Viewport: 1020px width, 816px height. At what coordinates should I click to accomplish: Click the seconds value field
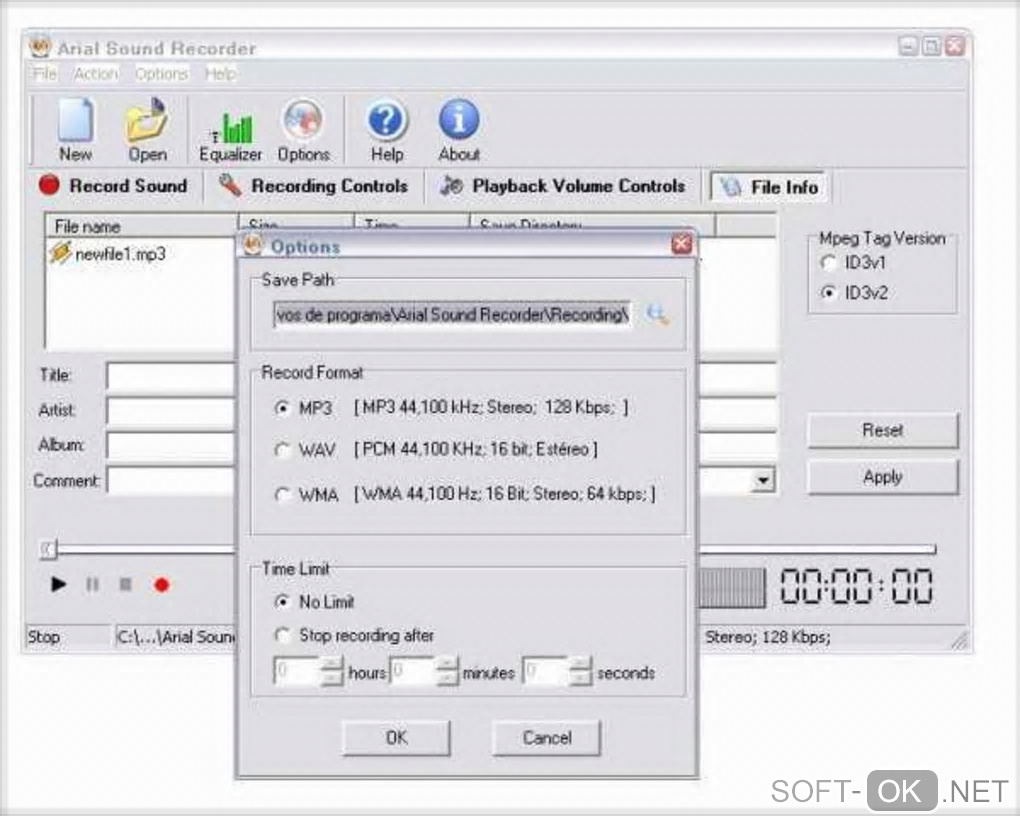[546, 671]
